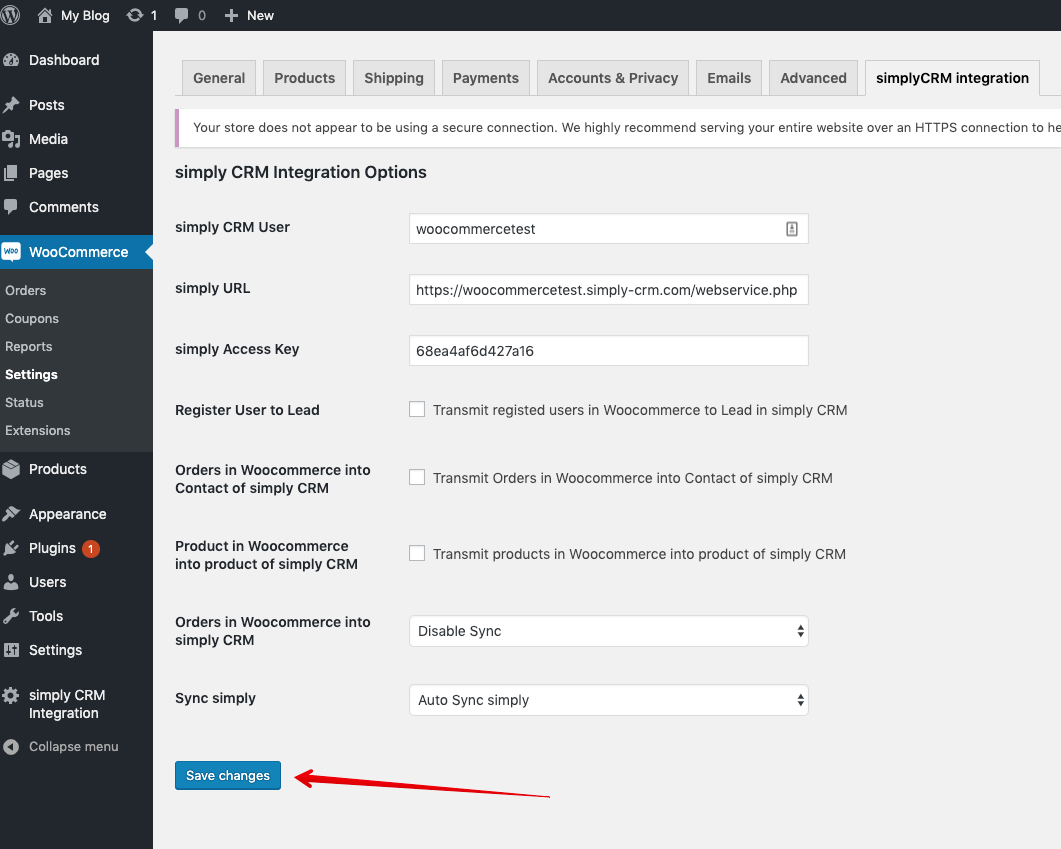
Task: Click the Collapse menu arrow icon
Action: coord(11,747)
